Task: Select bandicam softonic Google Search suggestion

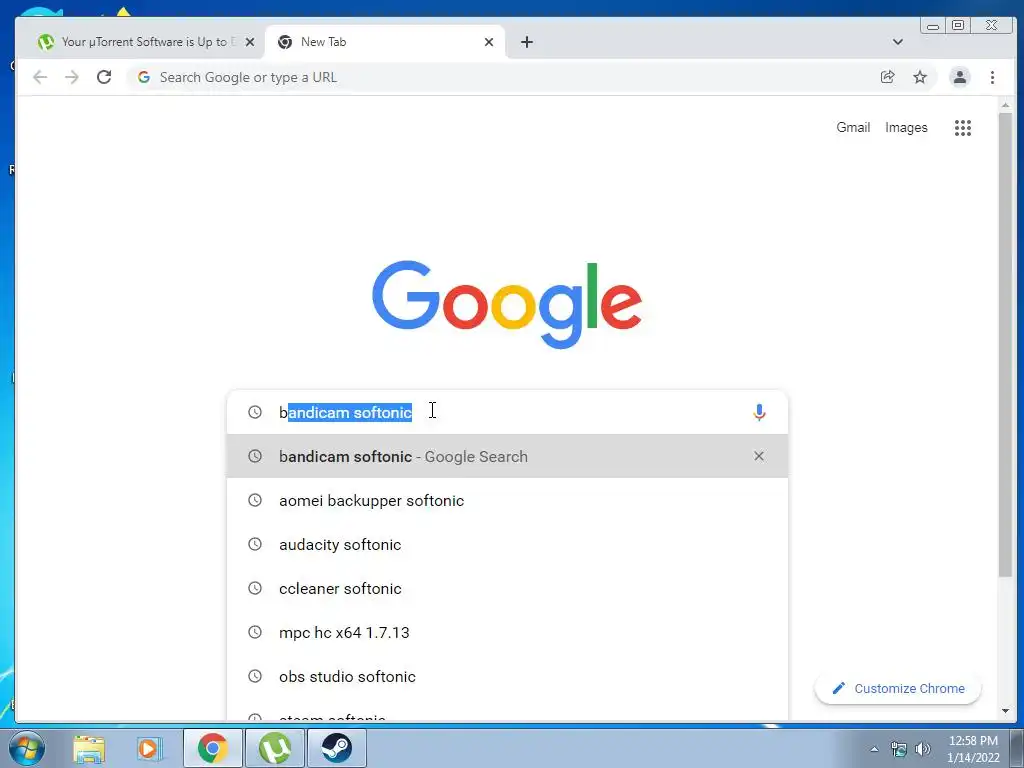Action: [507, 456]
